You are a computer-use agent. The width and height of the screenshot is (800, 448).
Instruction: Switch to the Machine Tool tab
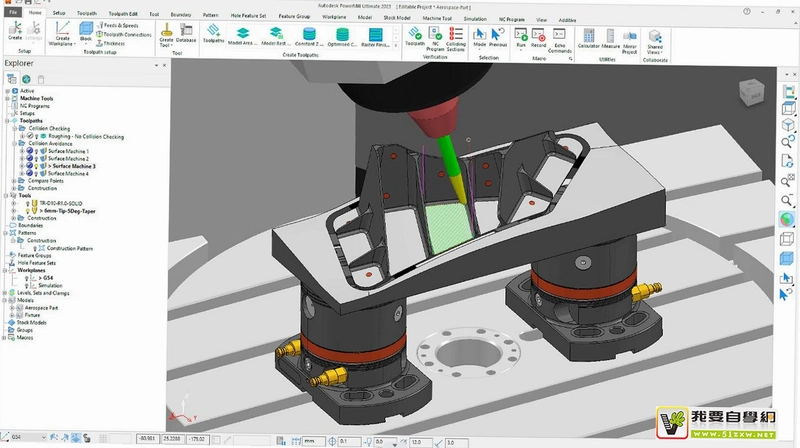[437, 18]
